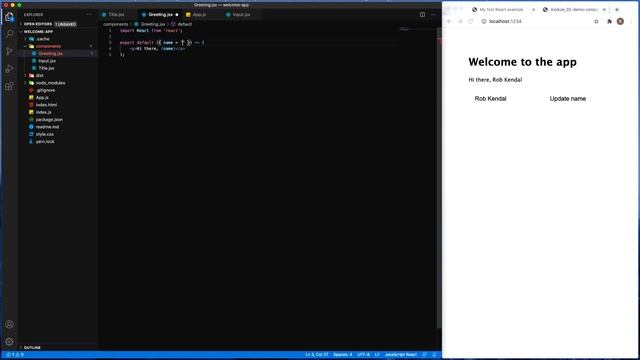Screen dimensions: 640x360
Task: Click LF end-of-line setting
Action: click(377, 355)
